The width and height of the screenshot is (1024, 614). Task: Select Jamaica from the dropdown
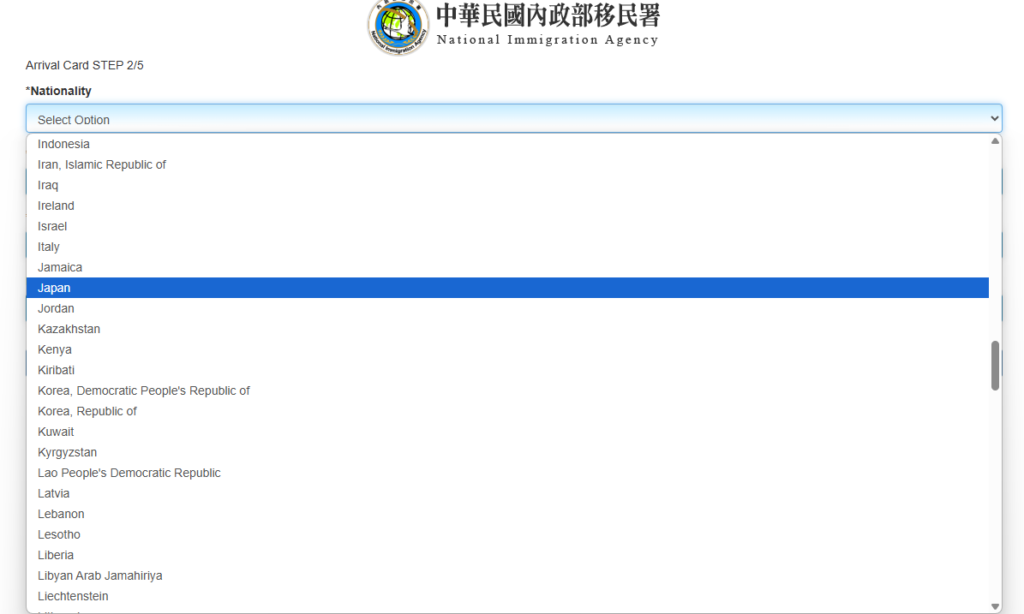[x=60, y=268]
